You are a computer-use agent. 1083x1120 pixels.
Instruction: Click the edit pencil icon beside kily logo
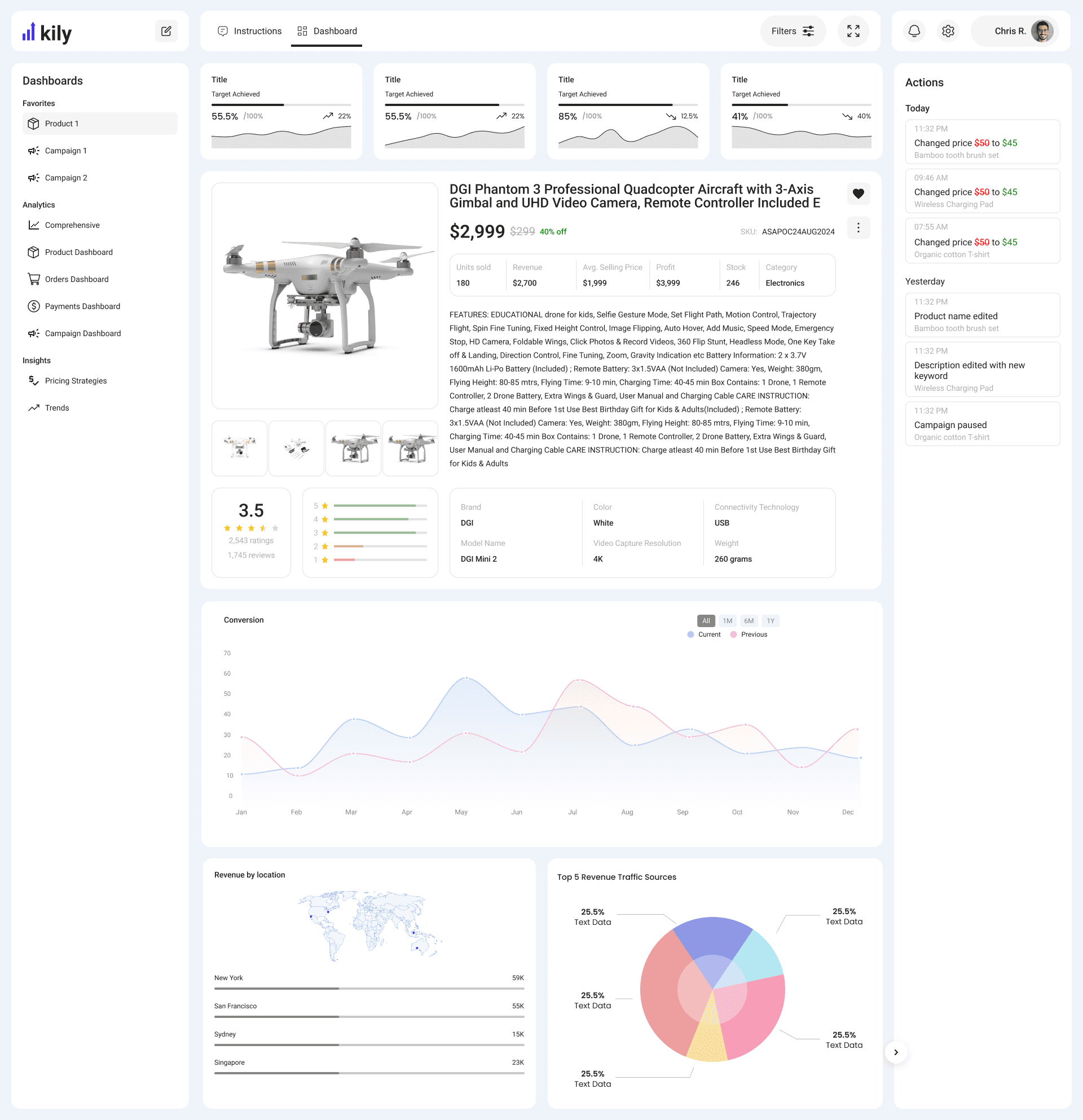click(x=166, y=32)
